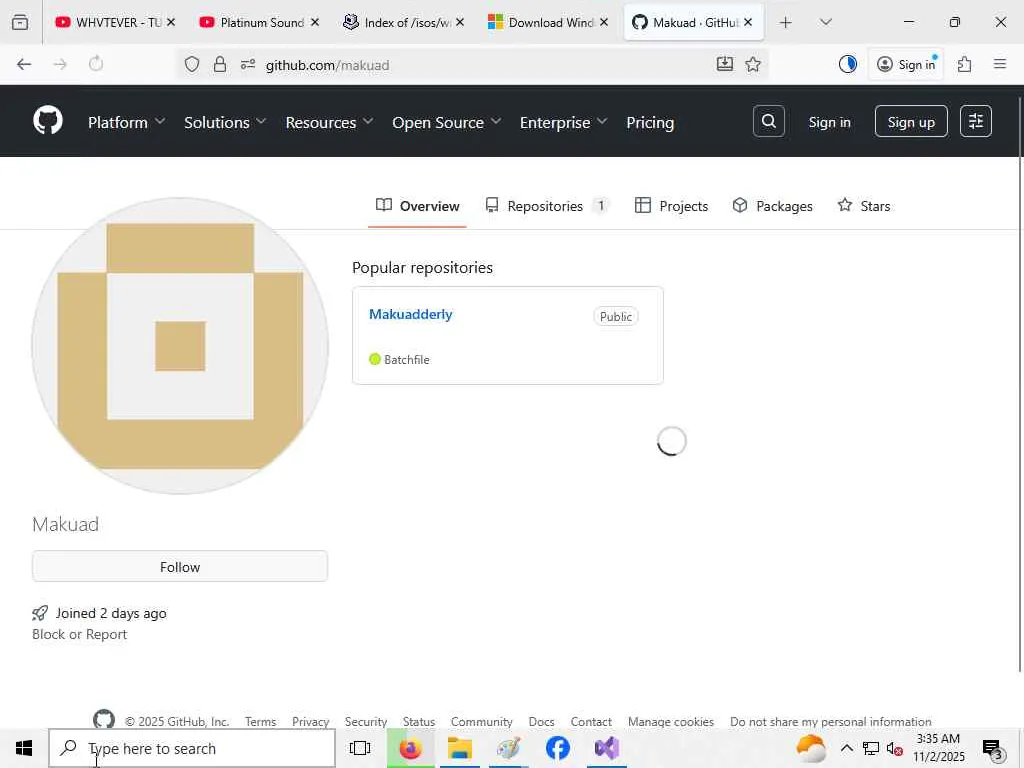Open appearance settings sliders icon in header
The height and width of the screenshot is (768, 1024).
tap(976, 121)
